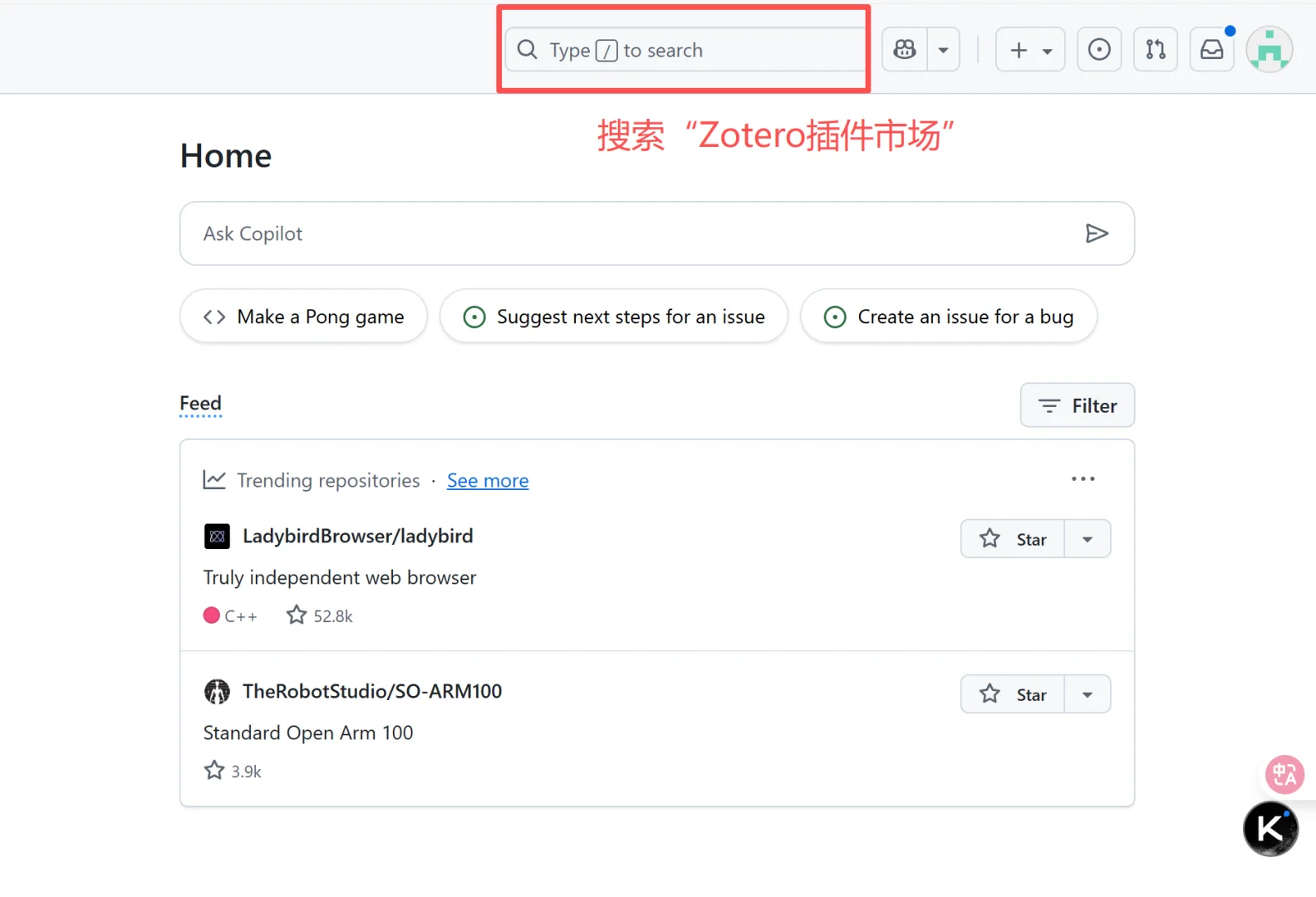Open the trending card three-dots menu
Image resolution: width=1316 pixels, height=897 pixels.
[1083, 479]
